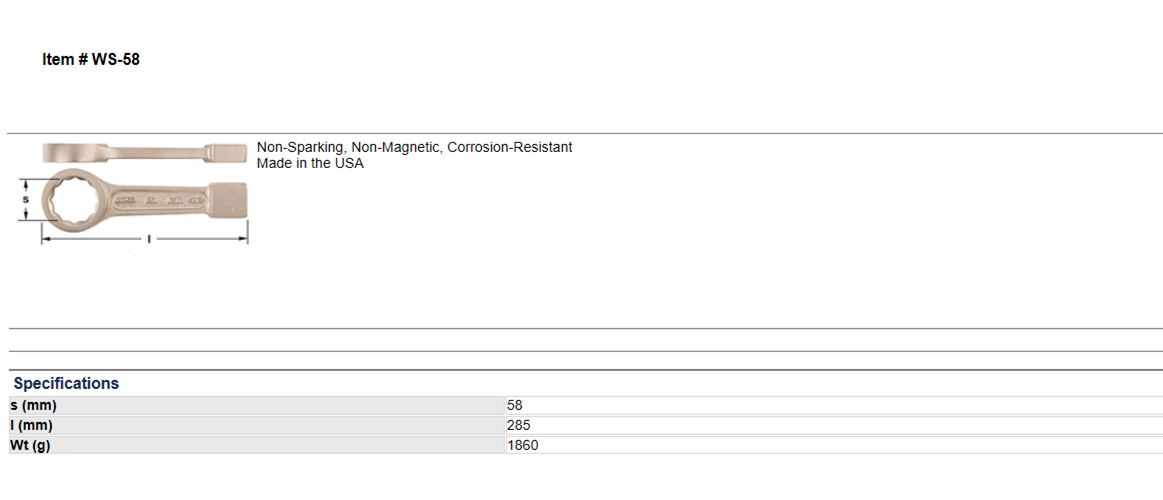
Task: Click the square striking block on lower wrench
Action: 227,200
